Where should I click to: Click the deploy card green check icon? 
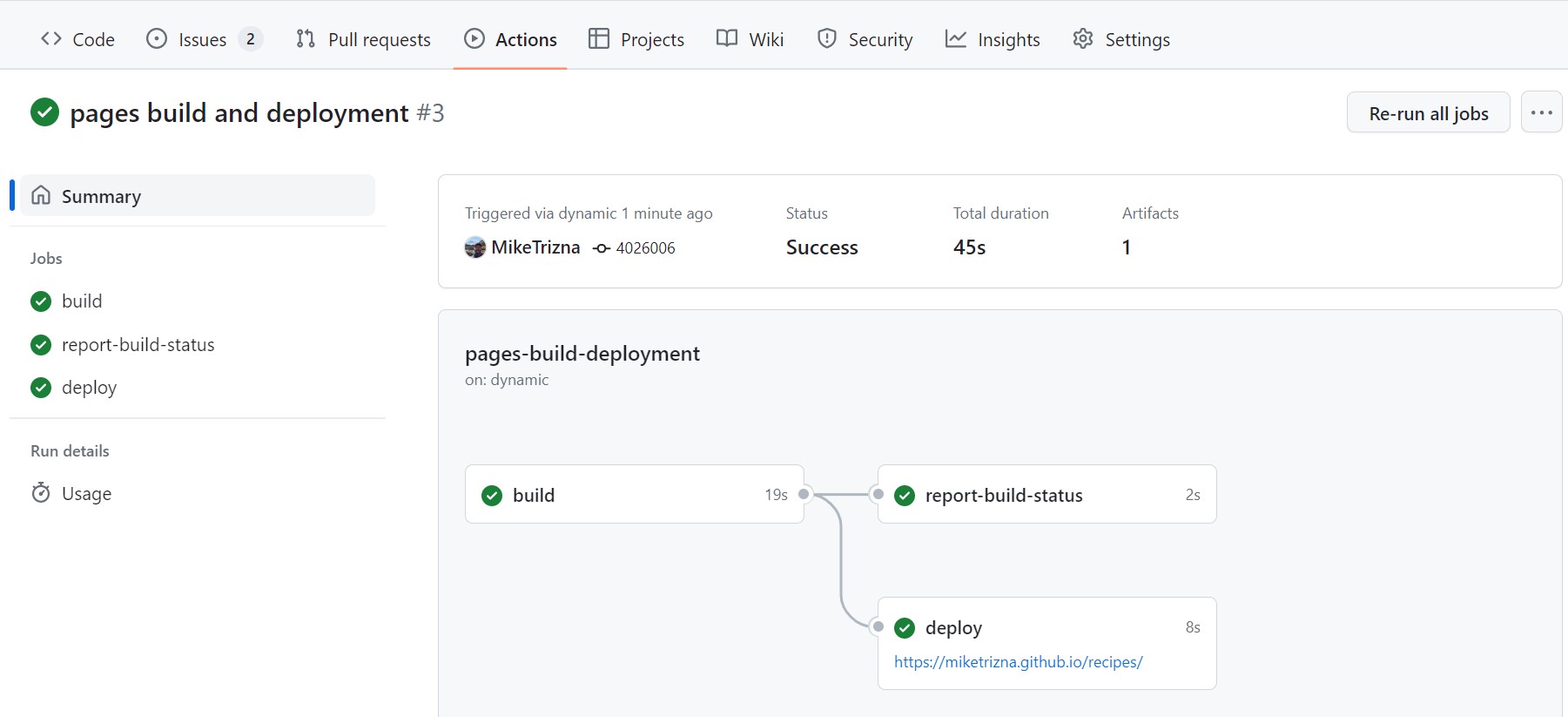(x=905, y=628)
